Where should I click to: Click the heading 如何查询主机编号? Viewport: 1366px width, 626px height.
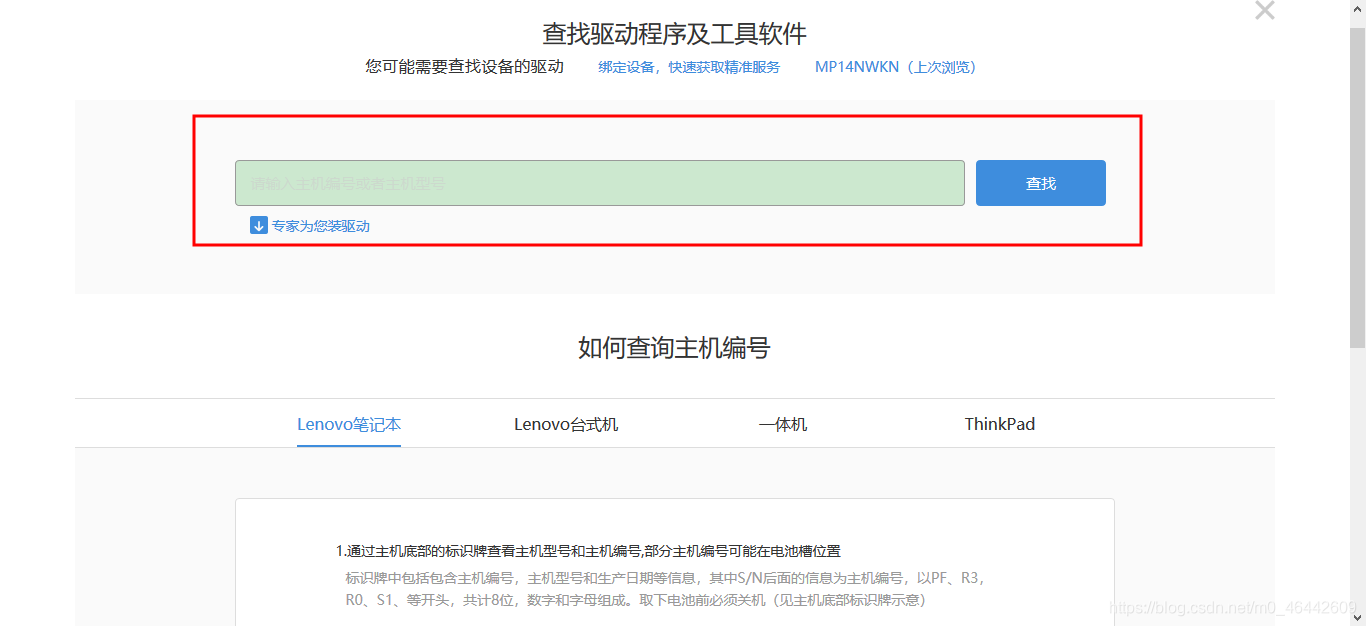point(674,348)
